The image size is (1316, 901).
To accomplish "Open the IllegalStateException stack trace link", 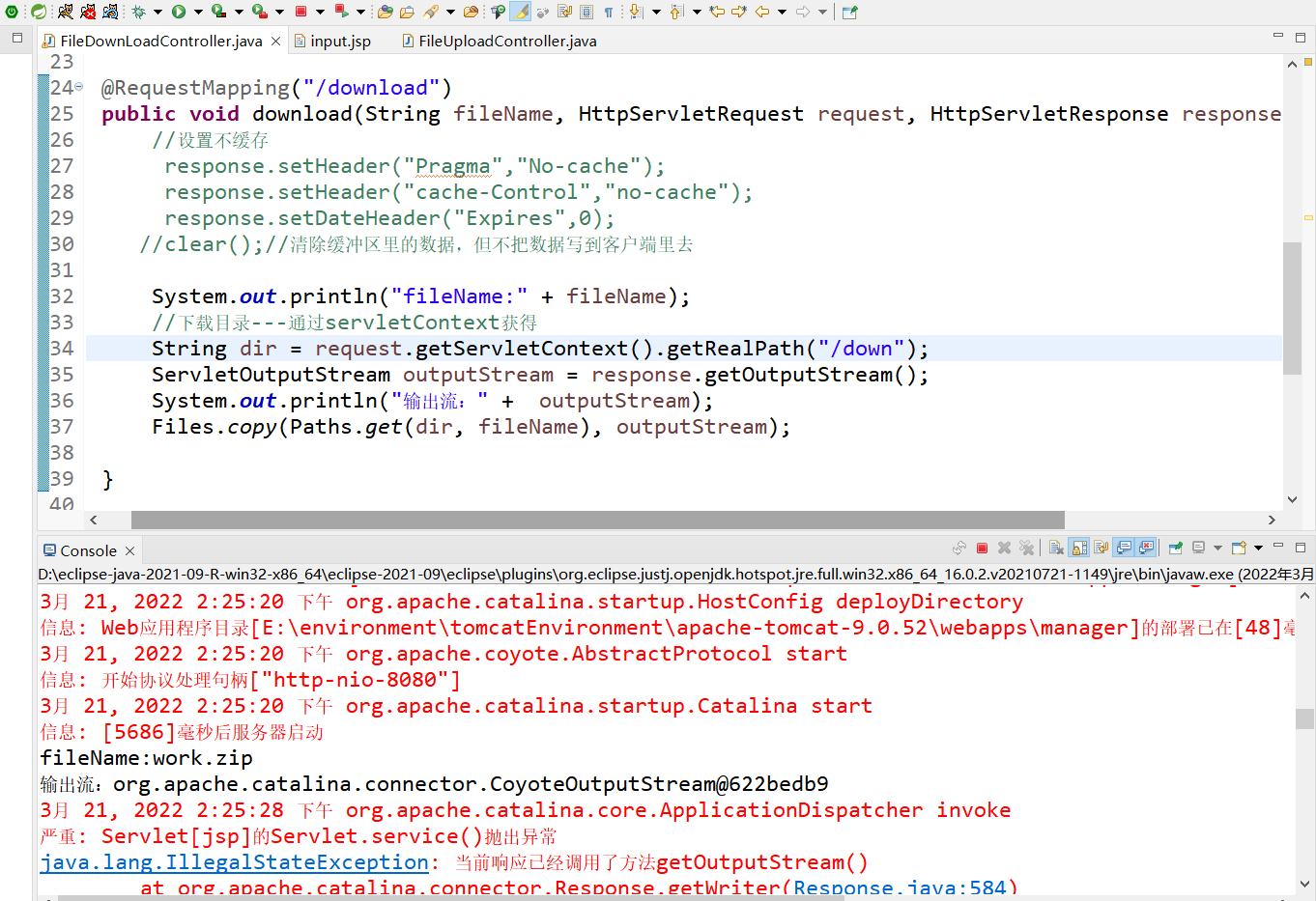I will [x=232, y=861].
